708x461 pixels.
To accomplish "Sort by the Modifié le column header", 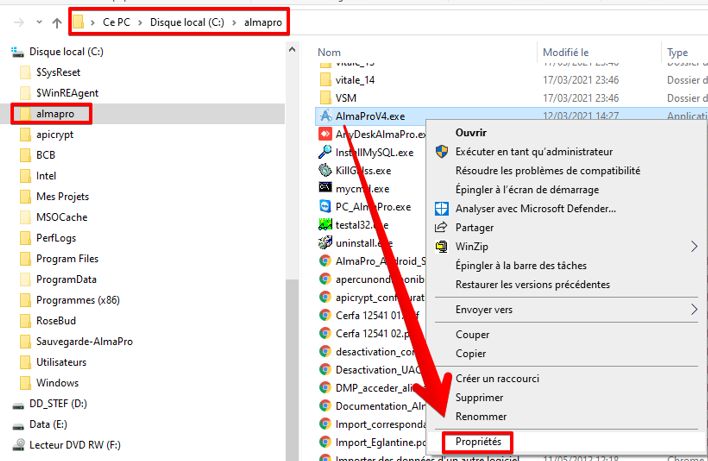I will (566, 52).
